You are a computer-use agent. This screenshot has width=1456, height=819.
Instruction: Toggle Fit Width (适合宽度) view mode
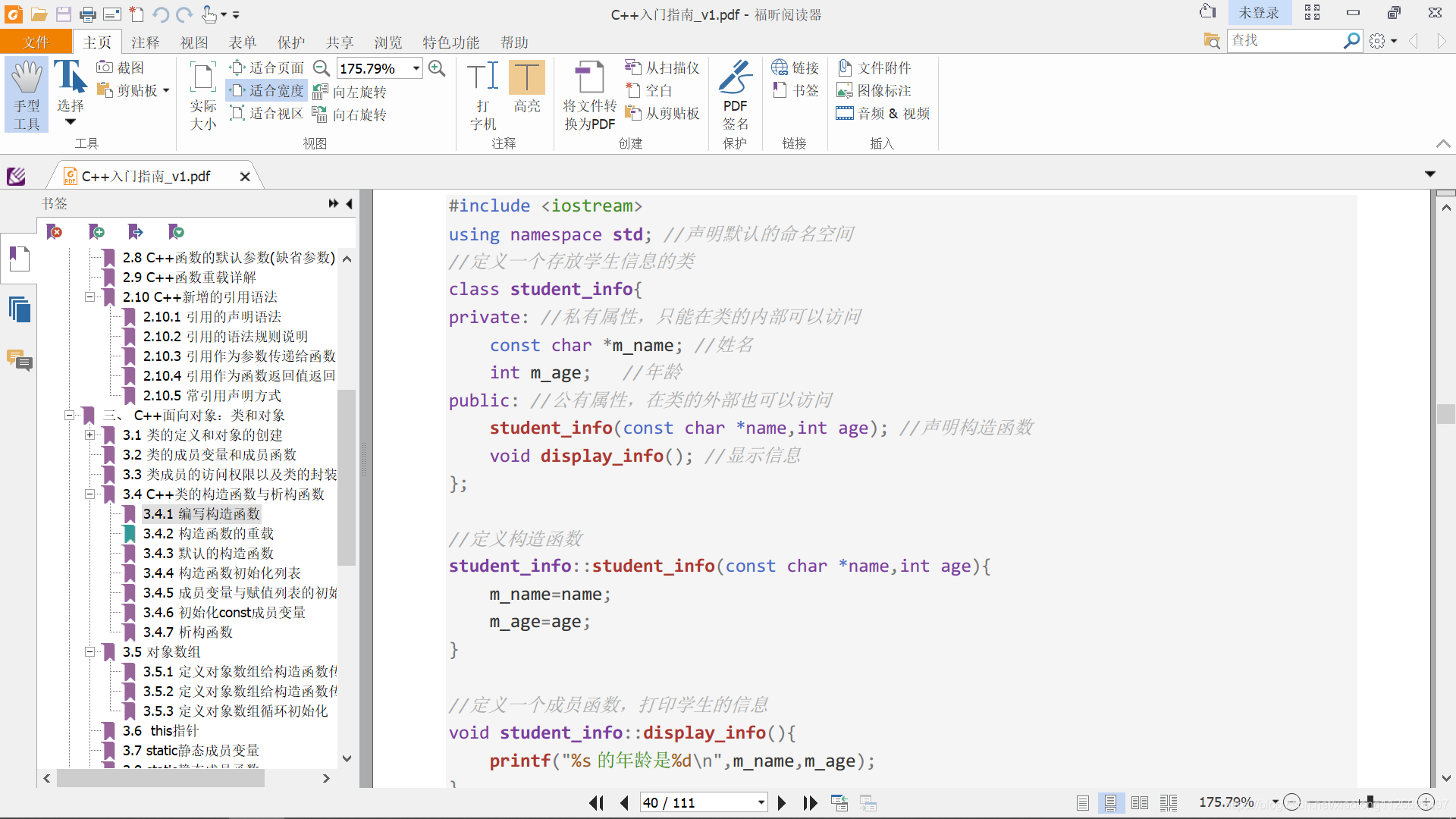click(x=268, y=91)
